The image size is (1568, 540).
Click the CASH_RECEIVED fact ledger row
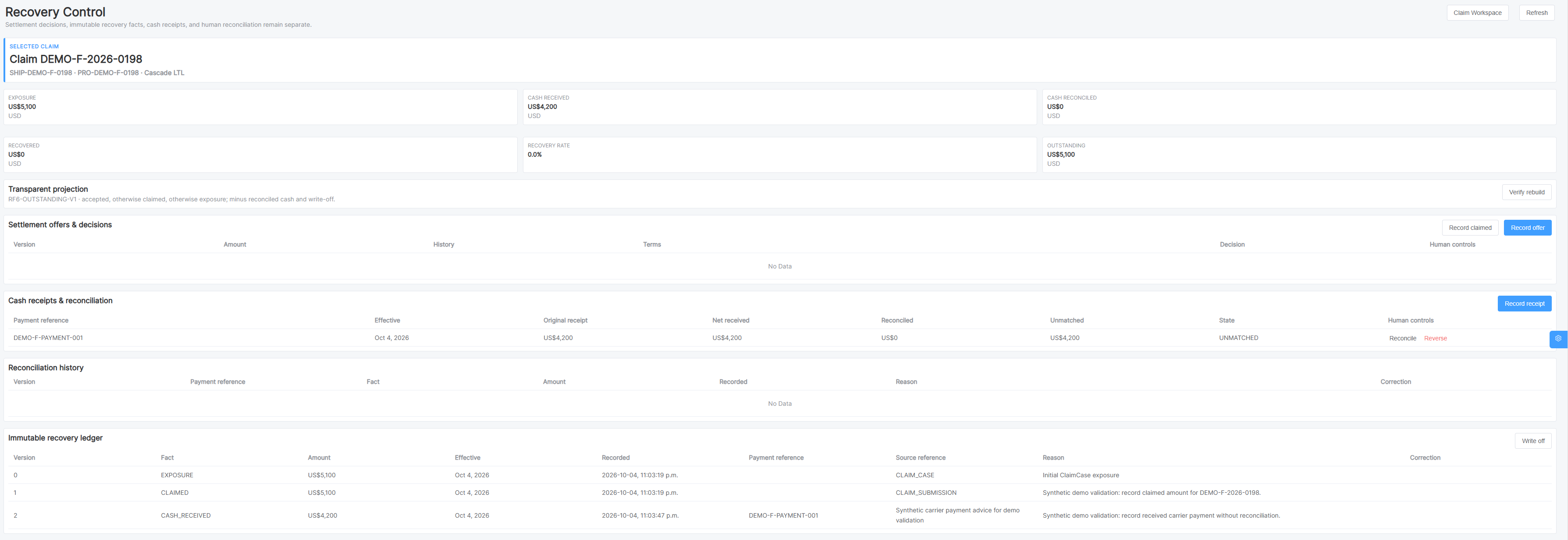click(780, 515)
